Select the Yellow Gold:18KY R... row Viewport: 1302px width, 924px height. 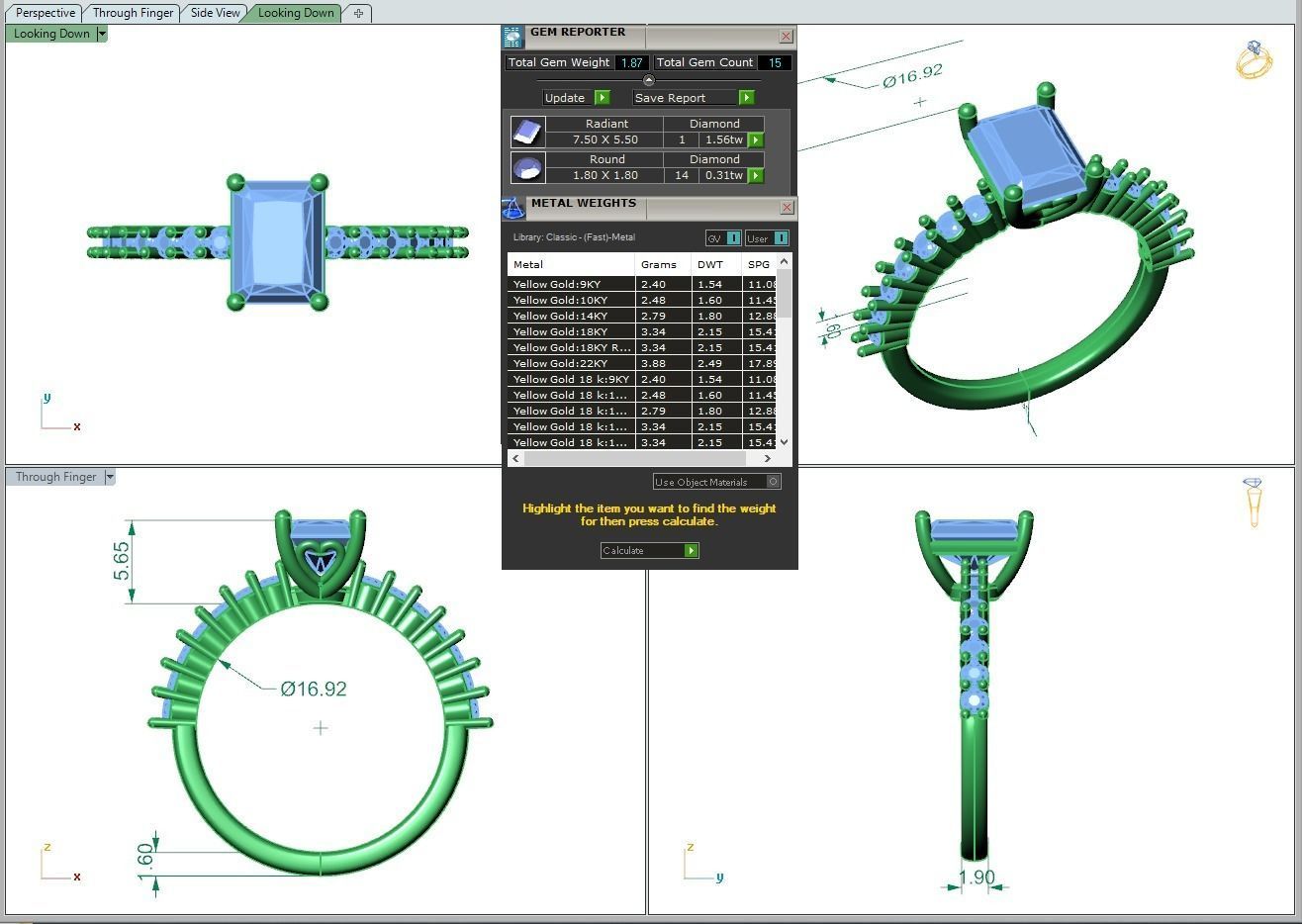[642, 347]
